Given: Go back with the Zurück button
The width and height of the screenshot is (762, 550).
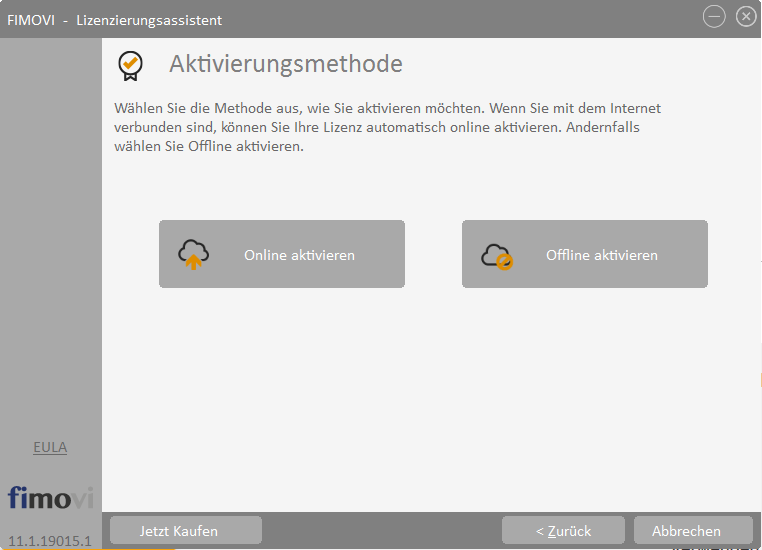Looking at the screenshot, I should coord(563,531).
